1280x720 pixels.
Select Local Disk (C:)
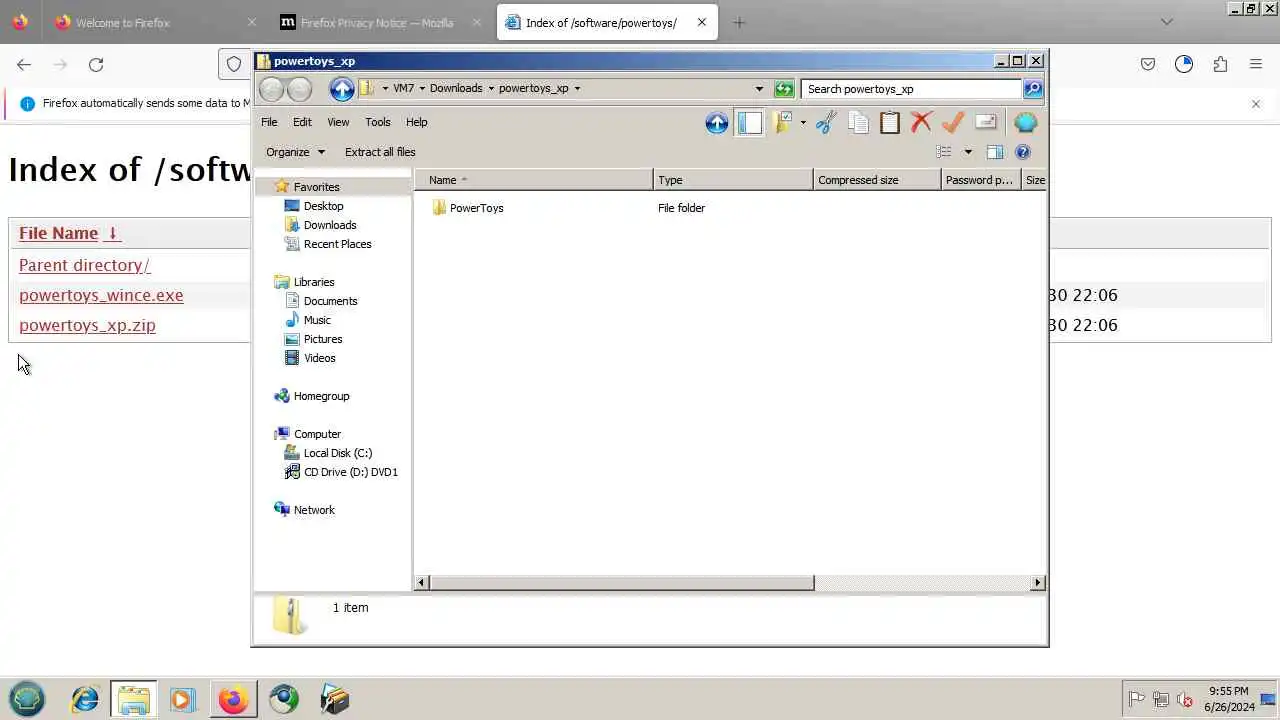338,453
